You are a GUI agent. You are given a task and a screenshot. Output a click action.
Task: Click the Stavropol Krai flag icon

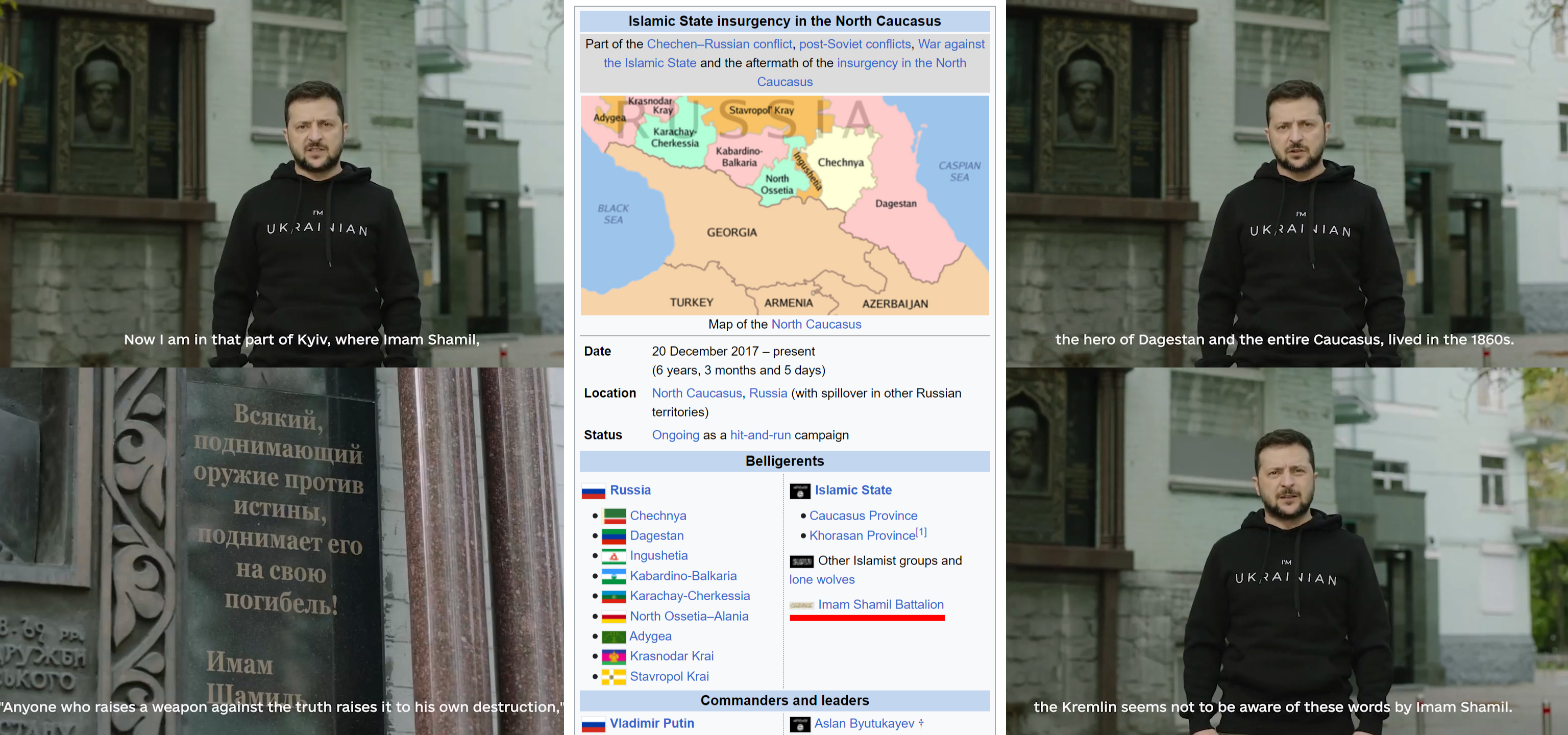coord(614,677)
